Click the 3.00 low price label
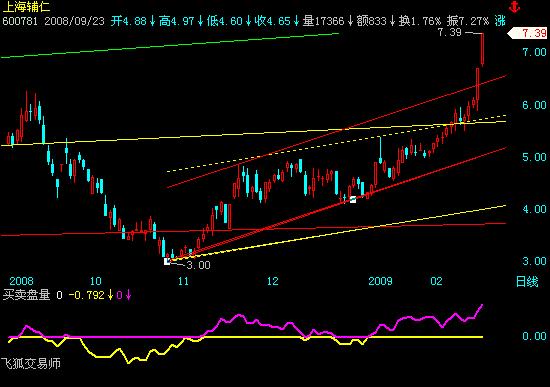550x387 pixels. tap(198, 265)
